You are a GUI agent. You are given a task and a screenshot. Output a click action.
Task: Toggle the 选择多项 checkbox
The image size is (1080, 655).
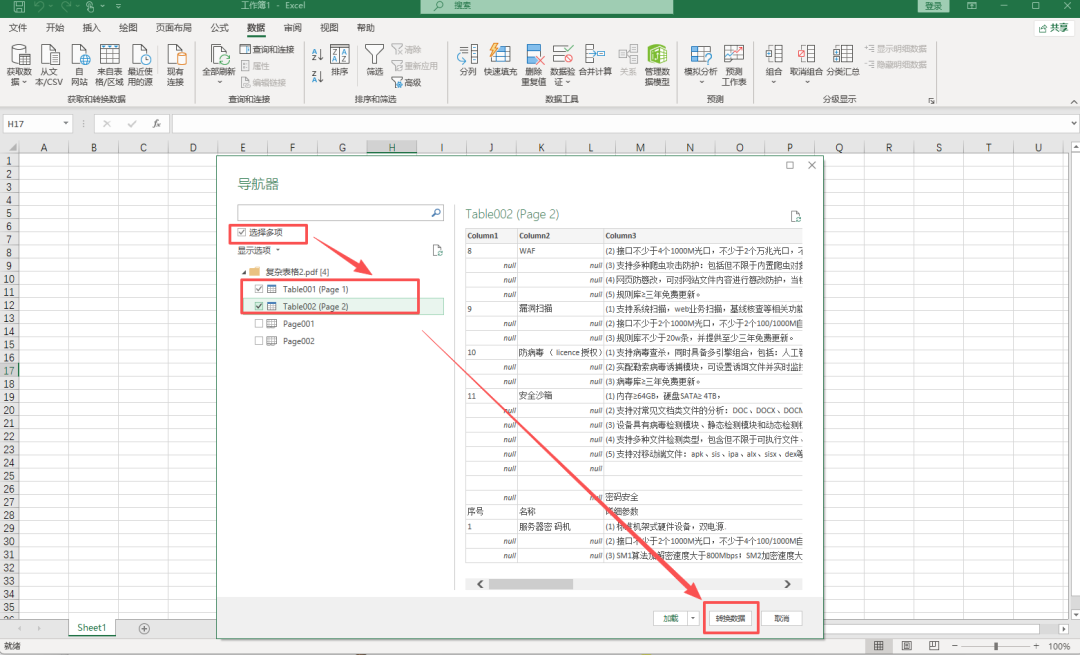(x=242, y=233)
